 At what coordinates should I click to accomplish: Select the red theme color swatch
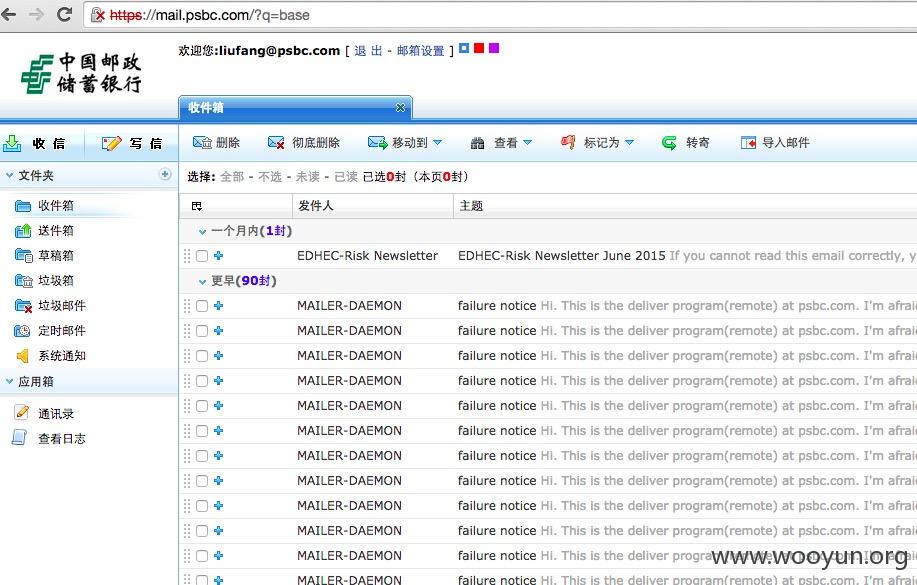point(479,48)
